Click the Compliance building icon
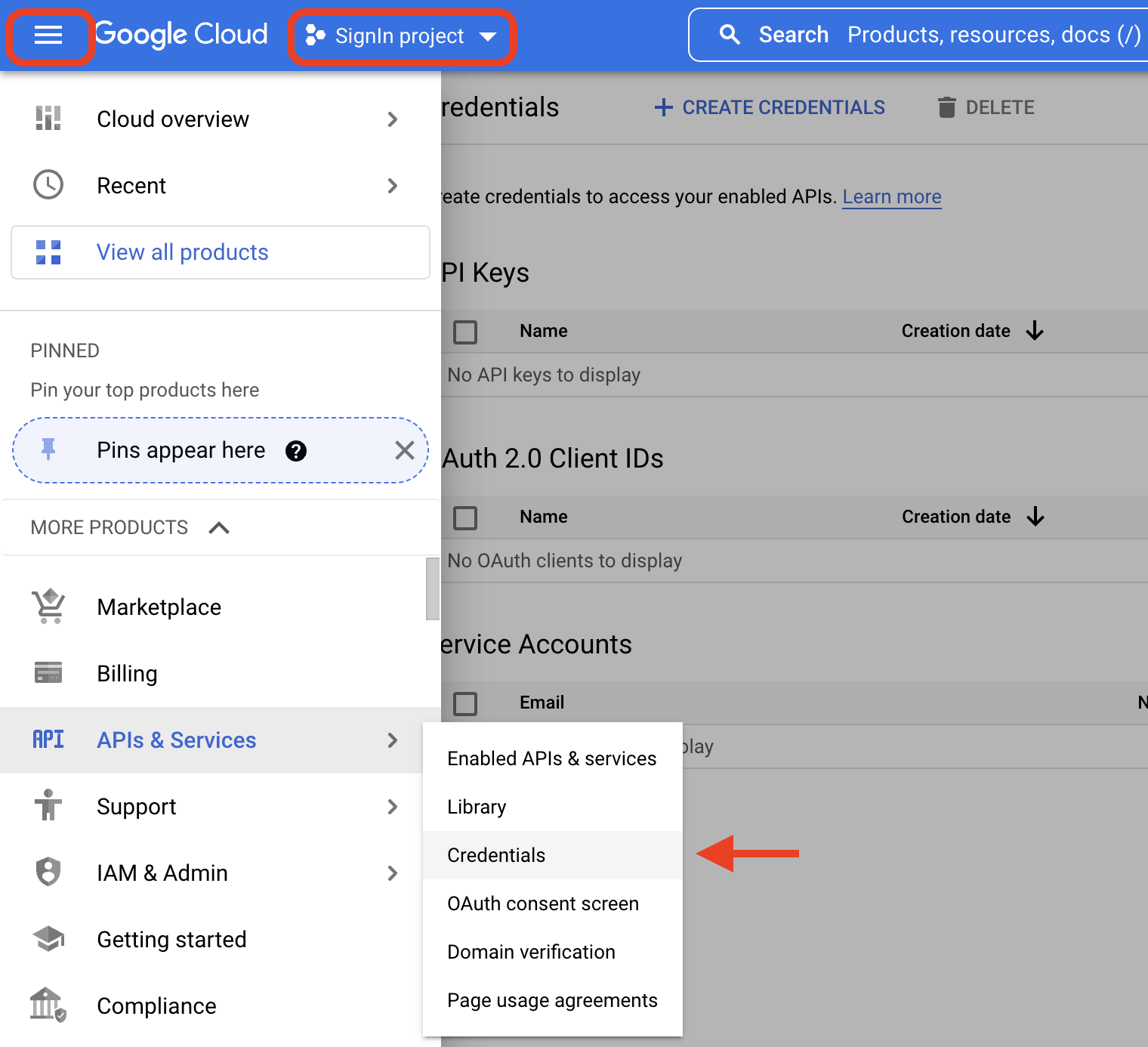1148x1047 pixels. (x=48, y=1005)
